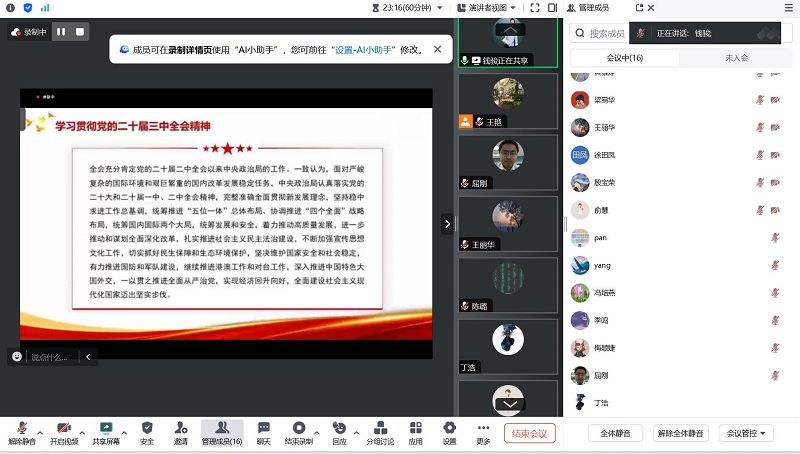Open the meeting timer 23:16 dropdown

point(407,8)
